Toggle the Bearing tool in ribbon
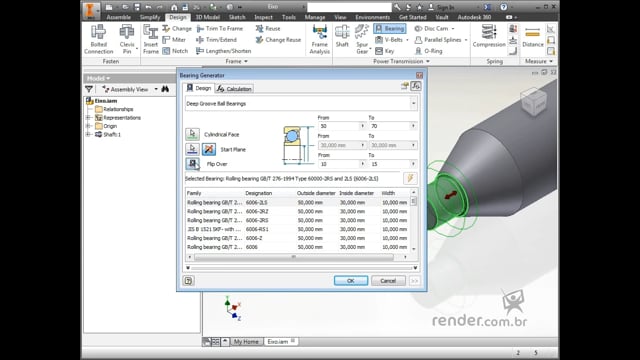The image size is (640, 360). pos(390,28)
